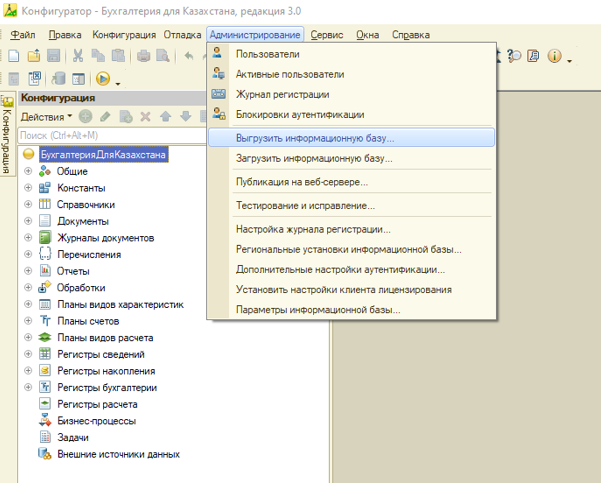The image size is (601, 484).
Task: Click the Save floppy disk icon
Action: coord(53,56)
